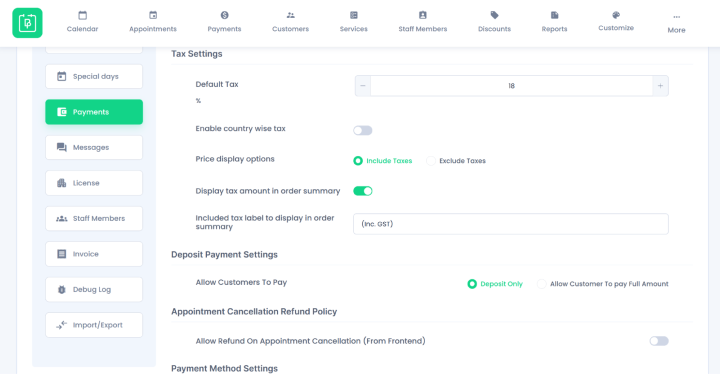Click Appointment Cancellation Refund Policy heading

pos(254,312)
